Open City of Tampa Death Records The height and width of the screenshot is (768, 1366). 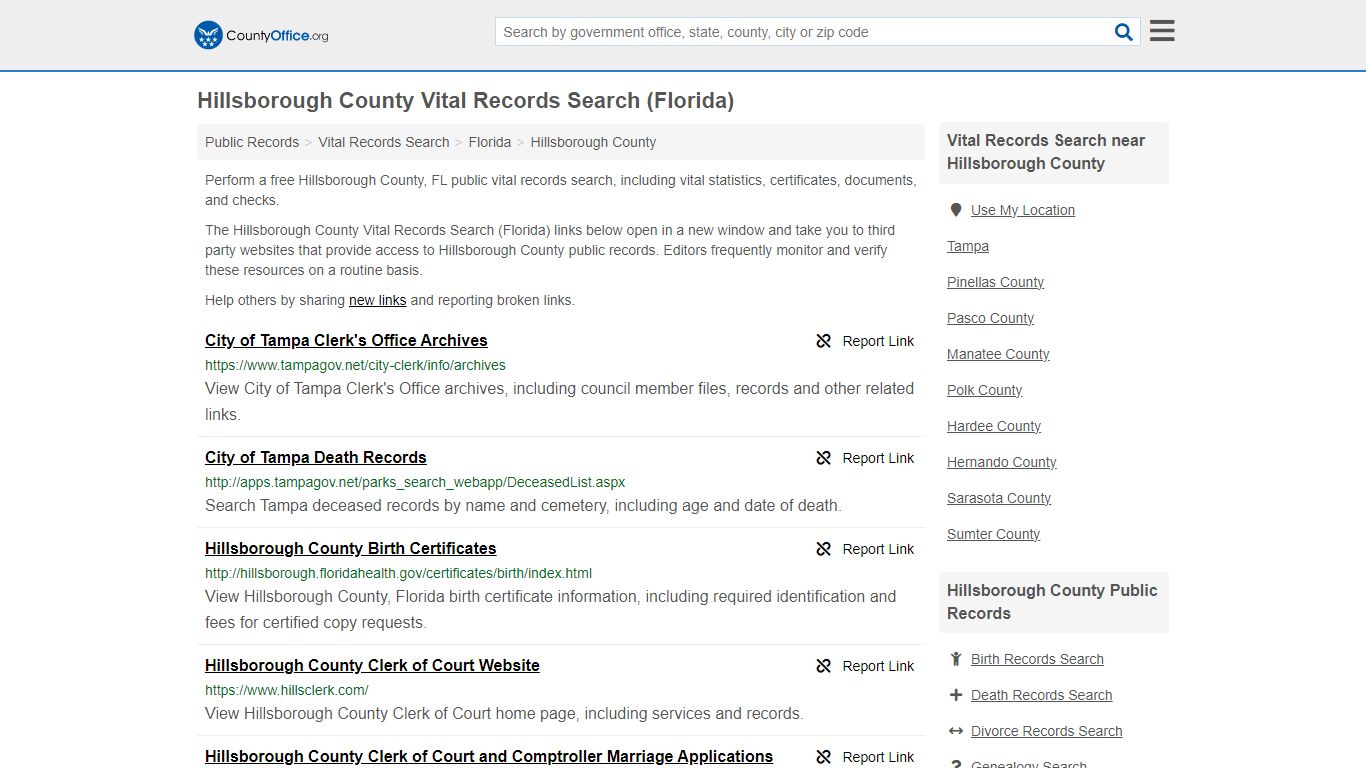click(316, 457)
